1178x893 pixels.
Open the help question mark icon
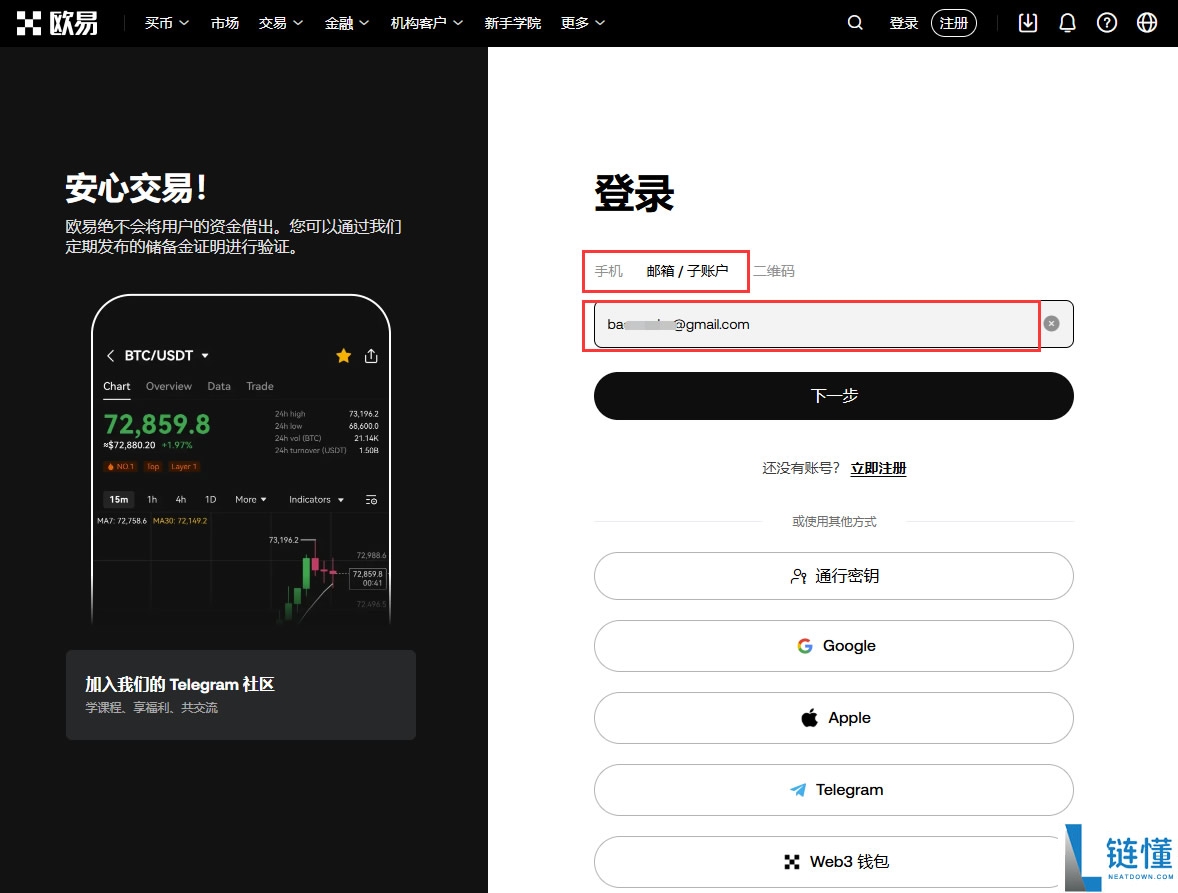click(x=1107, y=23)
